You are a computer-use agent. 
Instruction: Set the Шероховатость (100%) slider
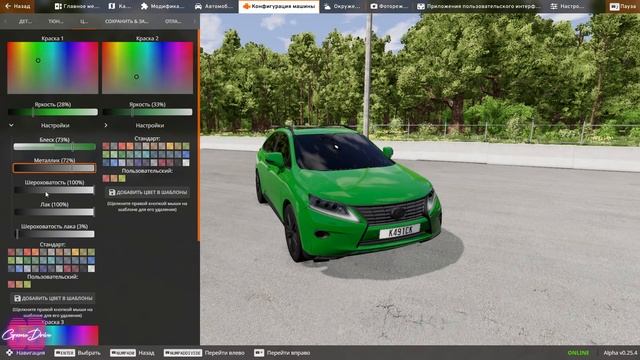tap(54, 190)
